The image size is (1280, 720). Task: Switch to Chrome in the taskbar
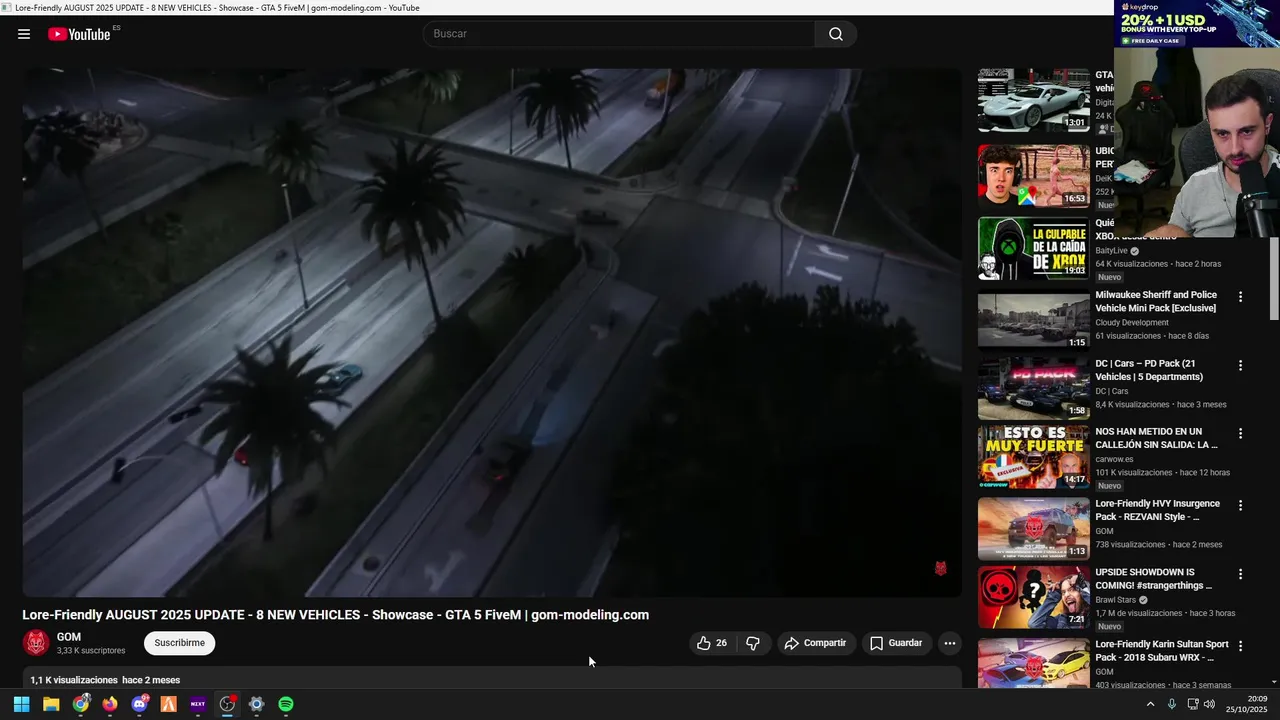pos(80,704)
